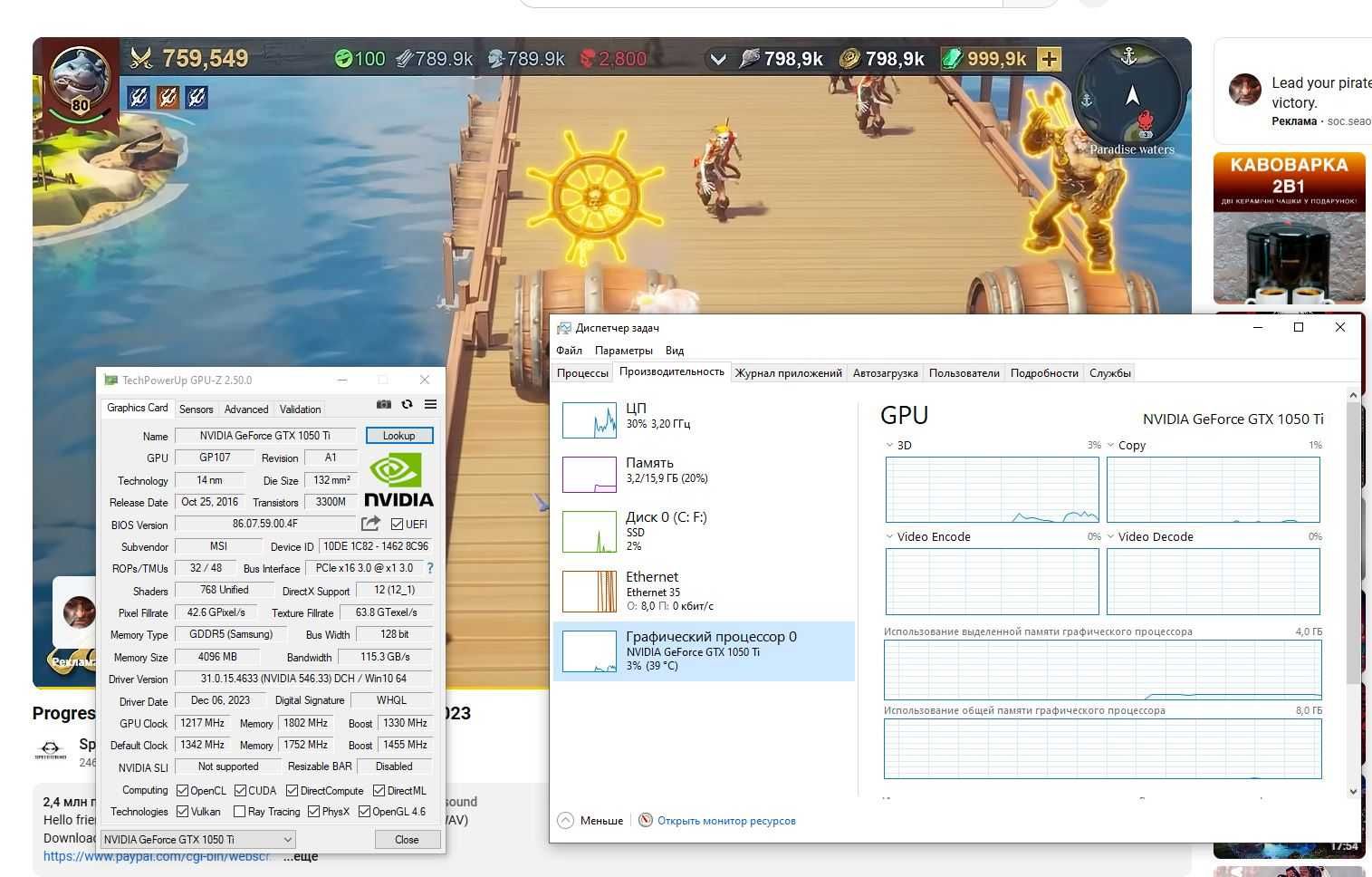Toggle the PhysX checkbox

click(x=313, y=811)
